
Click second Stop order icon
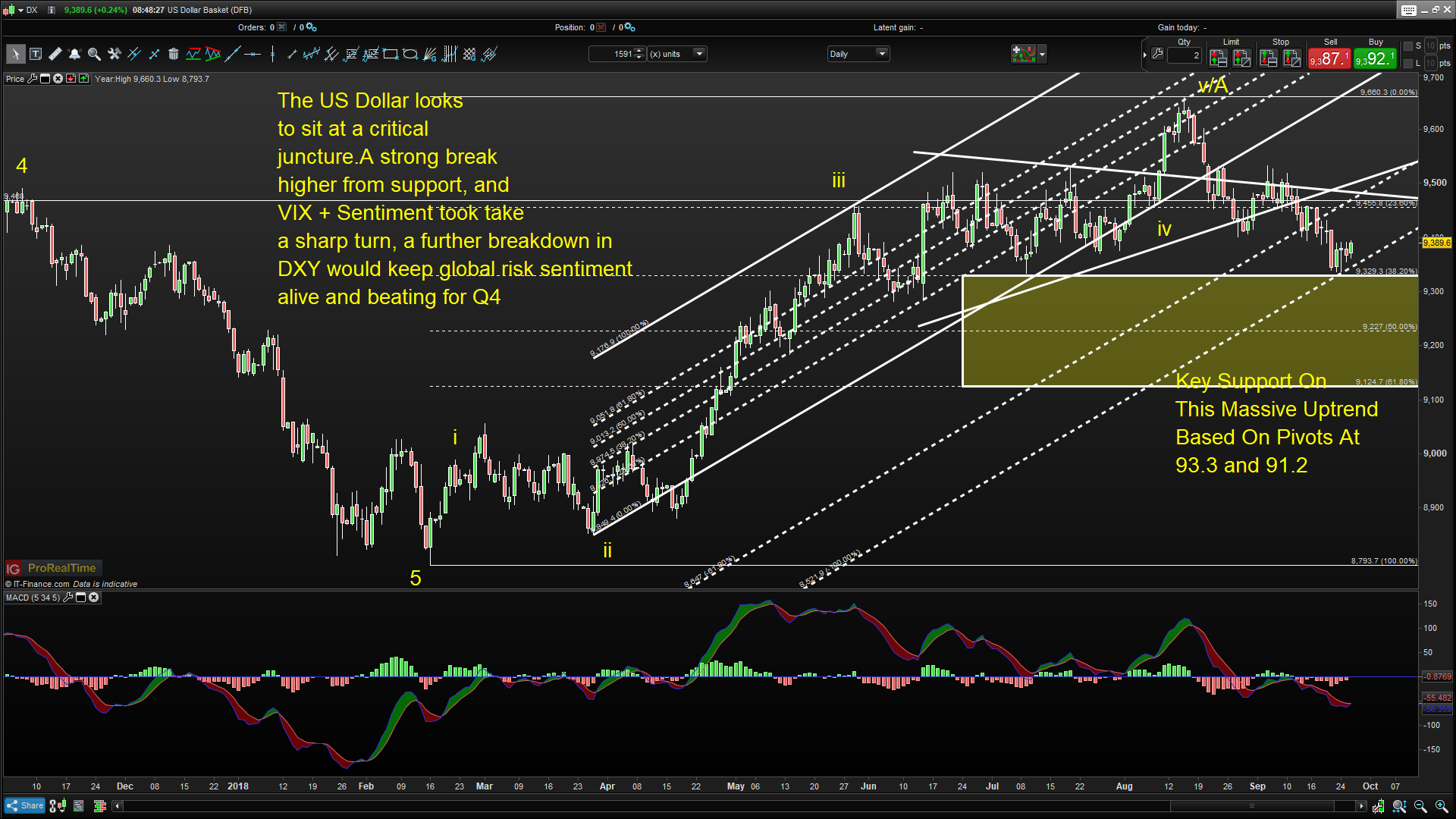1292,58
